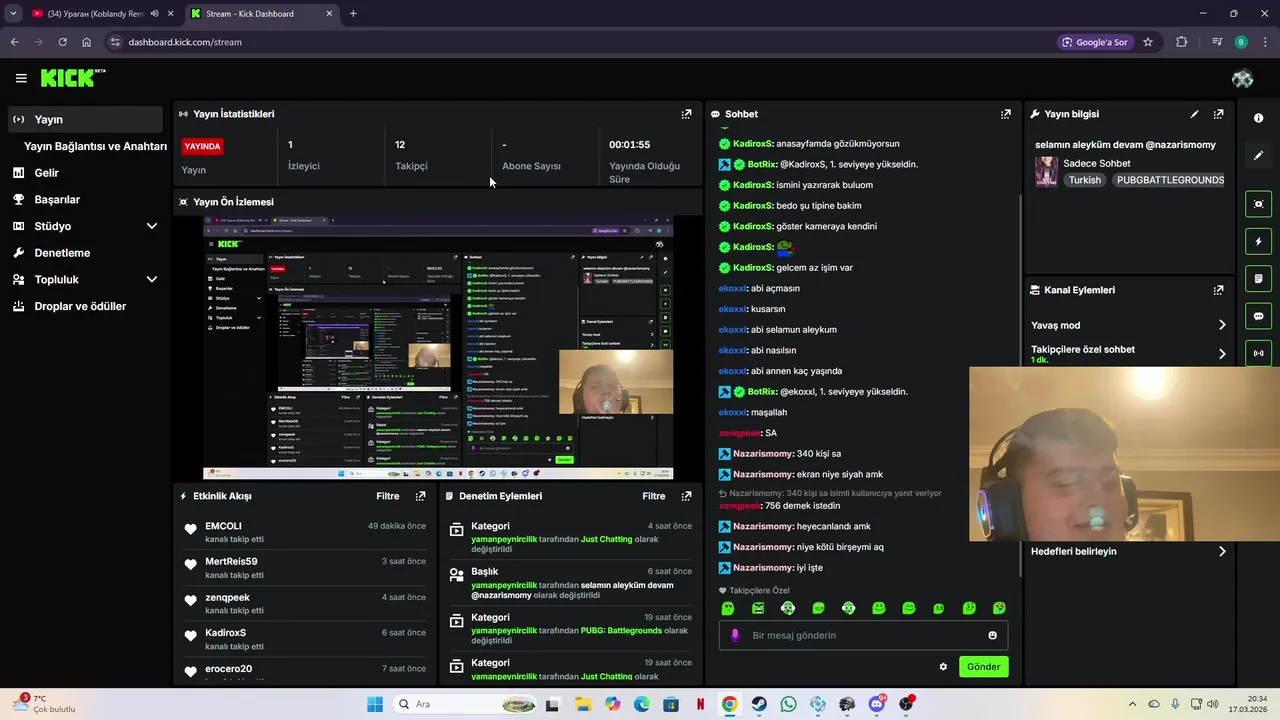Click zenqpeek in Etkinlik Akışı
Screen dimensions: 1280x720
click(x=227, y=598)
